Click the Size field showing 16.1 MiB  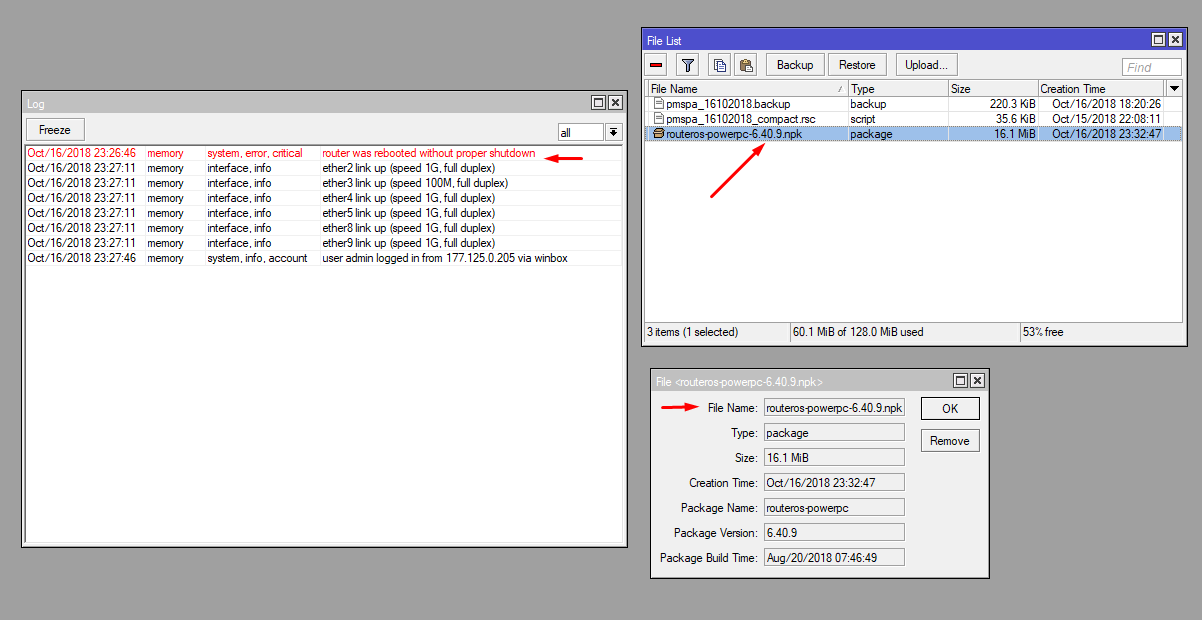click(834, 458)
